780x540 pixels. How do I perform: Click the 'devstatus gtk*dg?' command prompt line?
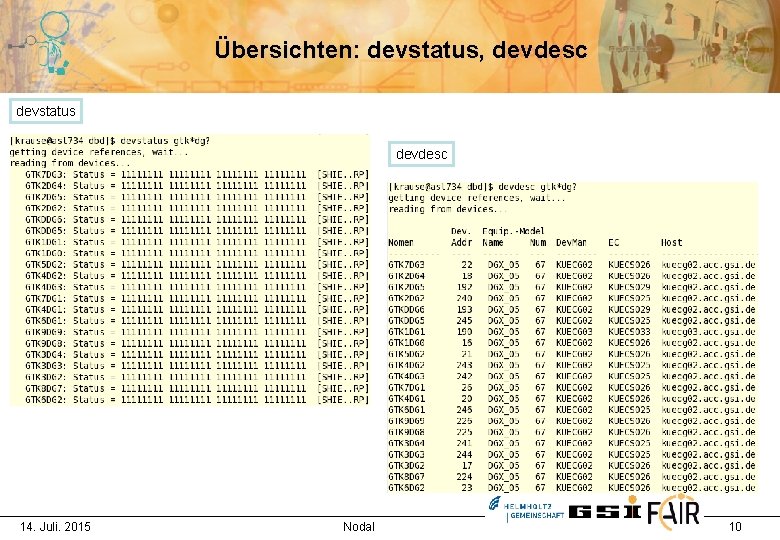[x=110, y=141]
